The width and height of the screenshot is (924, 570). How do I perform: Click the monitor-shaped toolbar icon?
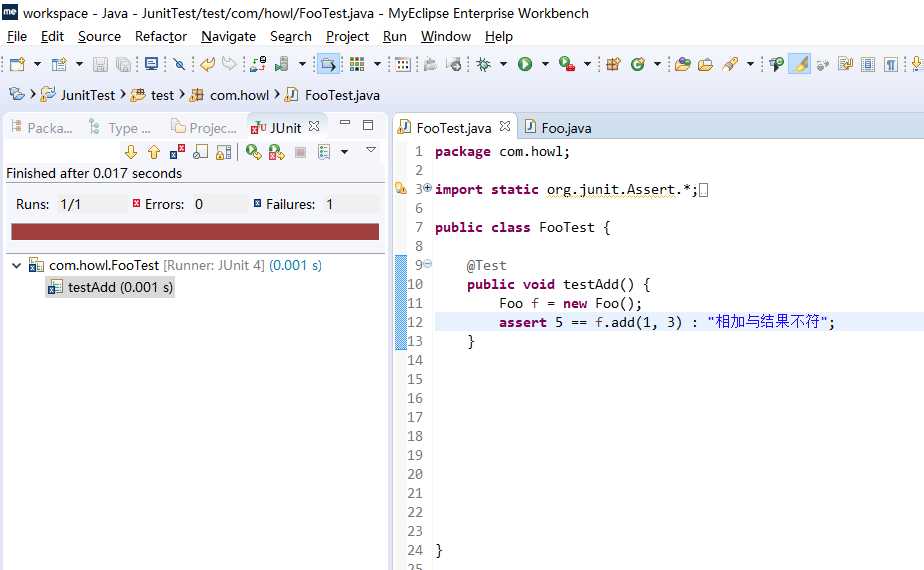pyautogui.click(x=151, y=64)
